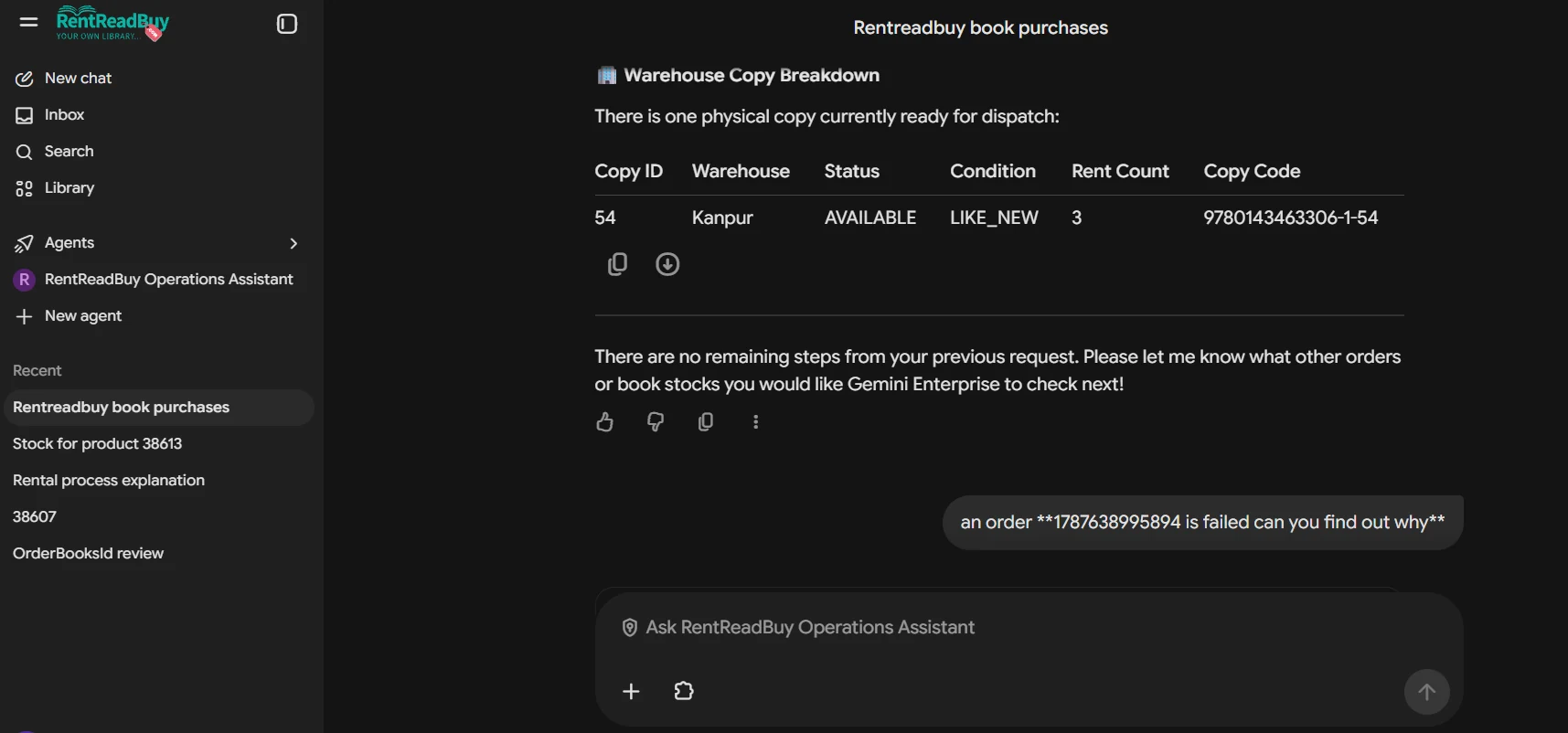Viewport: 1568px width, 733px height.
Task: Click the plus attach button
Action: (x=631, y=692)
